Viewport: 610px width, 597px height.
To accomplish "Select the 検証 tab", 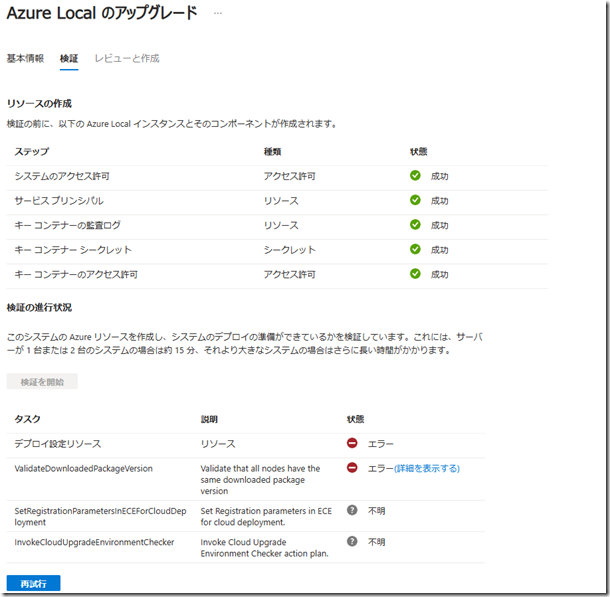I will [69, 58].
